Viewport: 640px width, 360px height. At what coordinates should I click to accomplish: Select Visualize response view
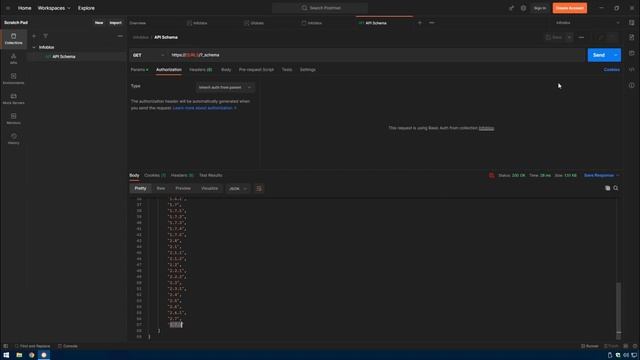click(x=209, y=189)
